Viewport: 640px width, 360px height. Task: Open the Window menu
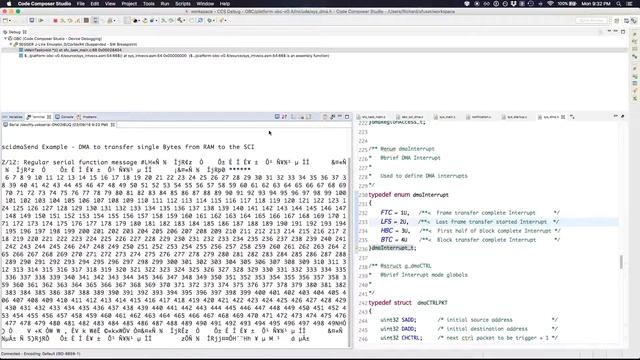(205, 3)
